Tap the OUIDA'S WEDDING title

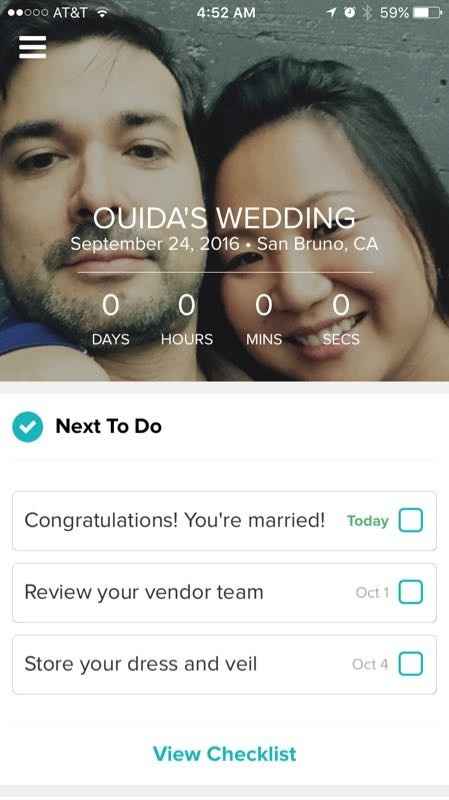tap(224, 218)
